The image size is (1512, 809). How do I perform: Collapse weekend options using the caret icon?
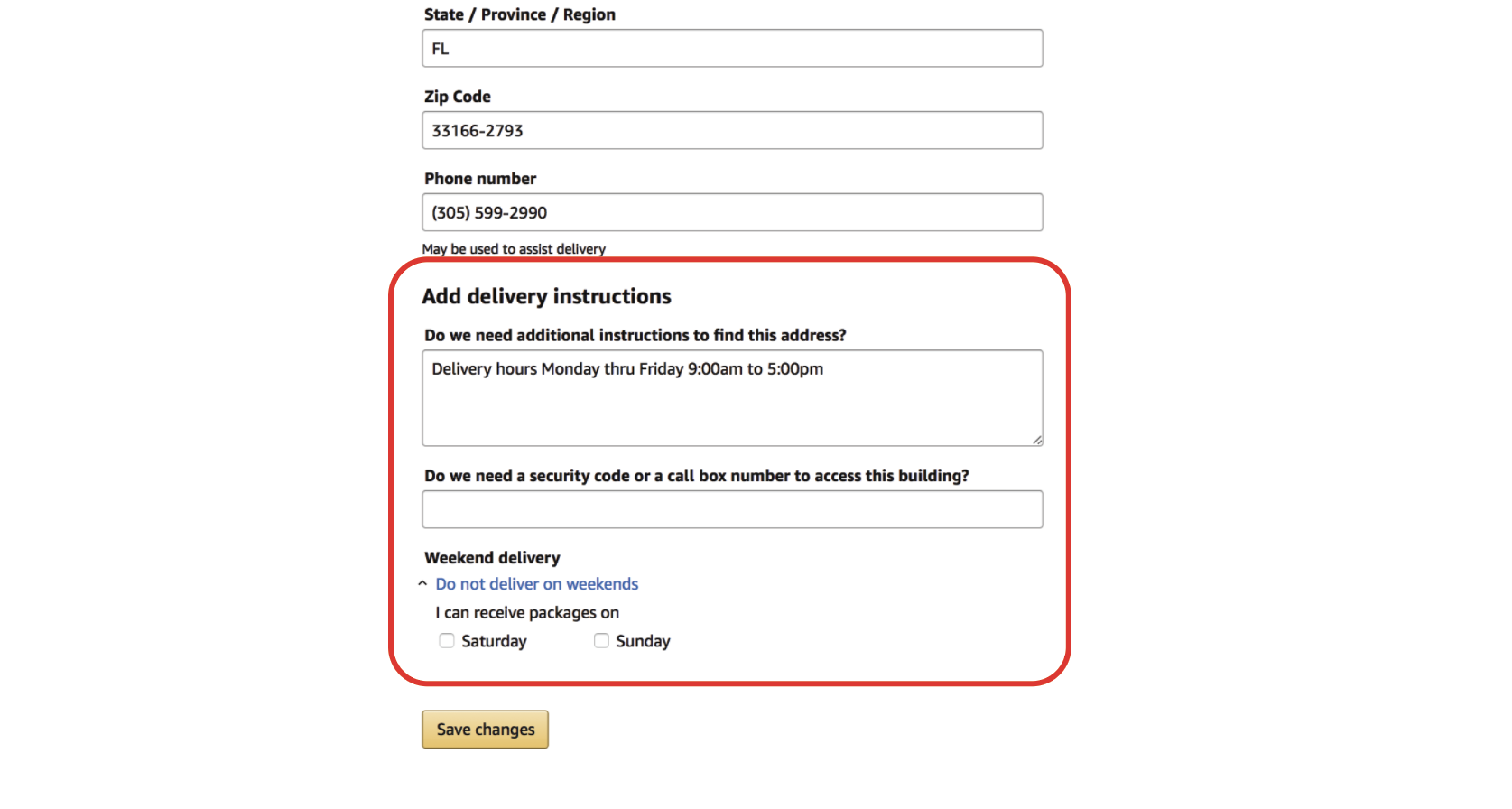coord(422,584)
